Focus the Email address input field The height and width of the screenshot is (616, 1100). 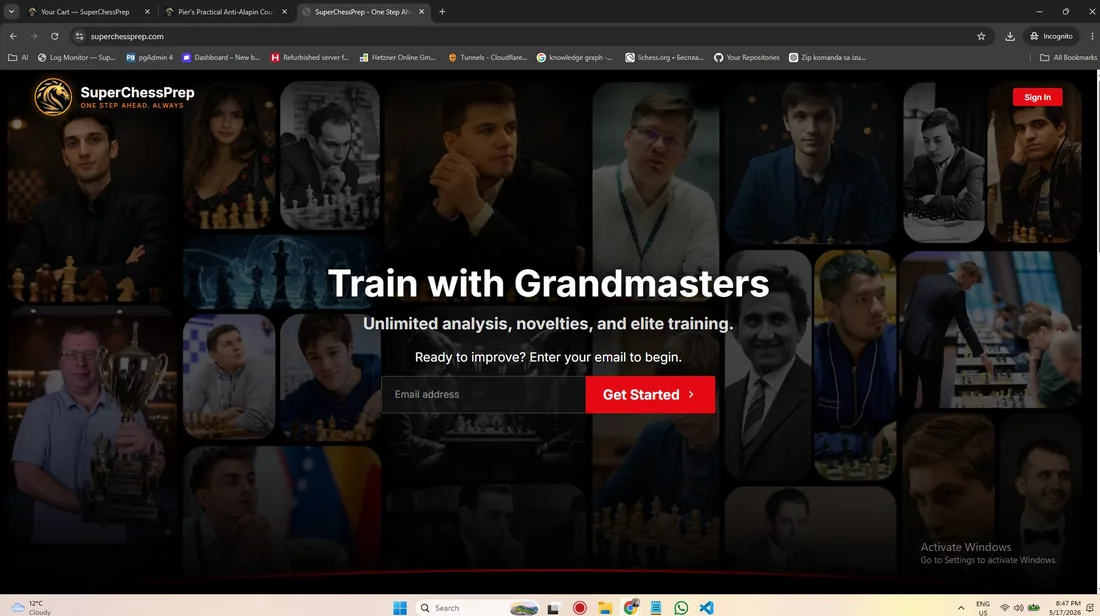pyautogui.click(x=483, y=394)
